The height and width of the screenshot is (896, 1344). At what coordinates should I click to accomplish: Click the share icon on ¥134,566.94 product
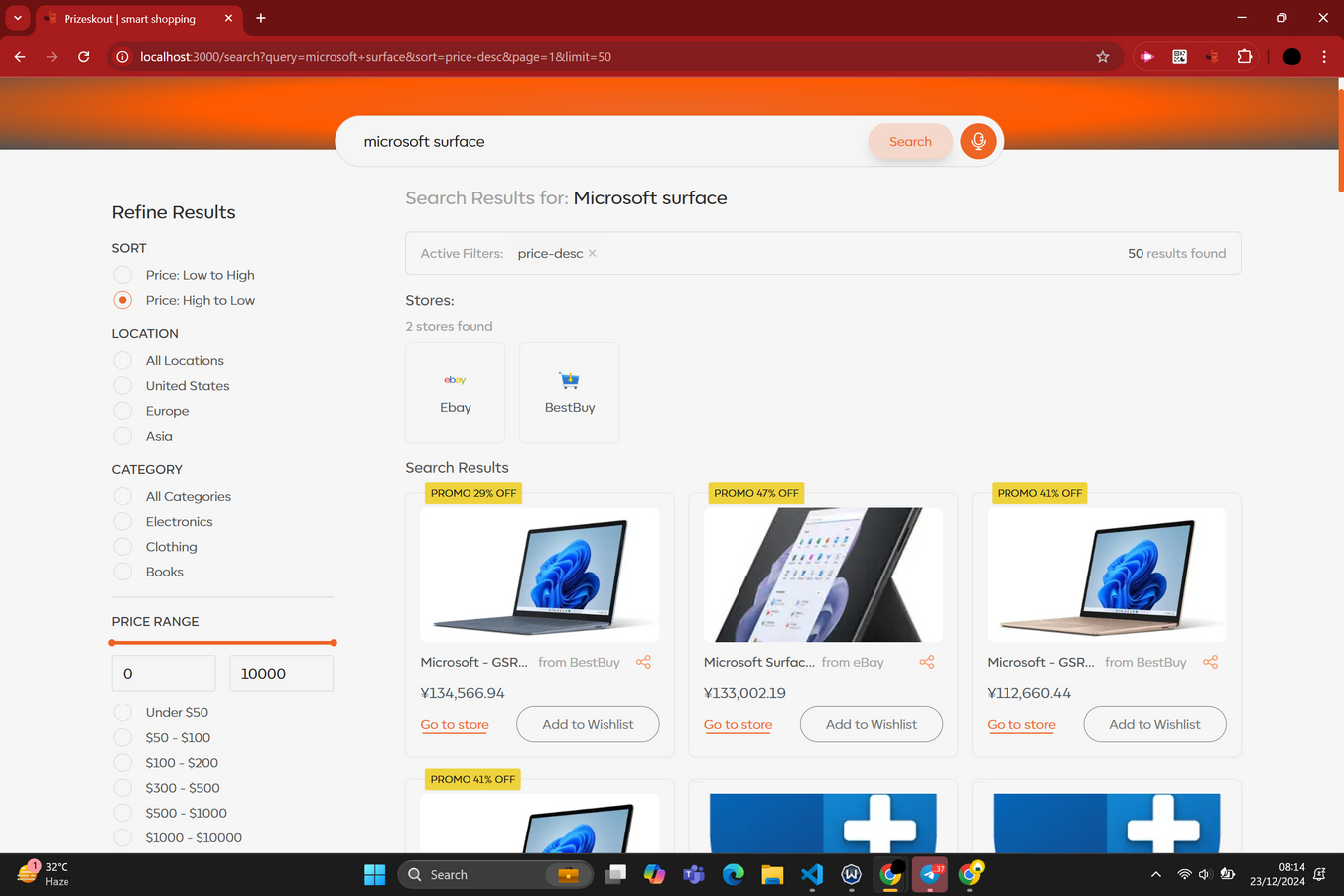[643, 662]
